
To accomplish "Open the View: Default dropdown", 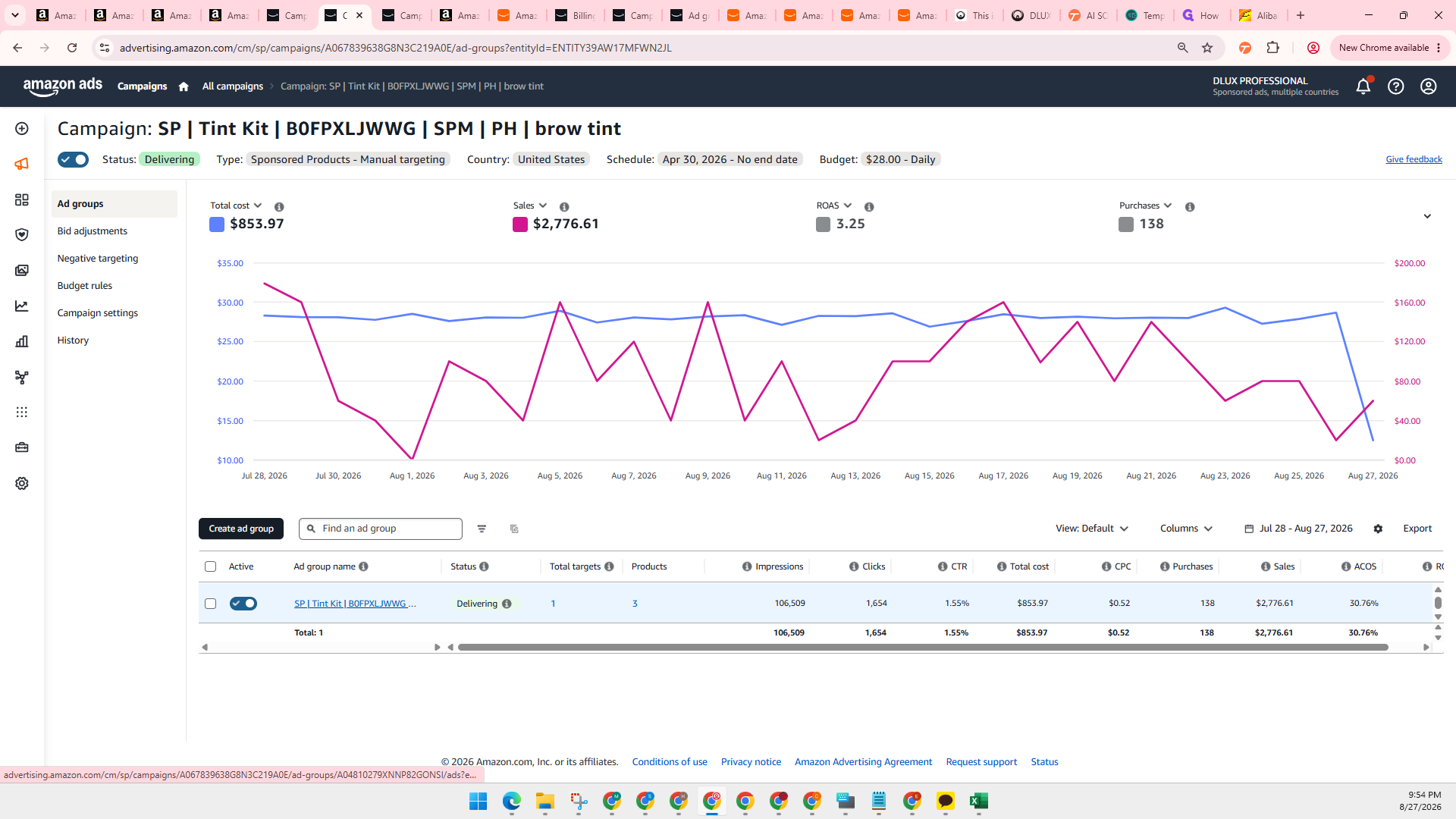I will (1092, 529).
